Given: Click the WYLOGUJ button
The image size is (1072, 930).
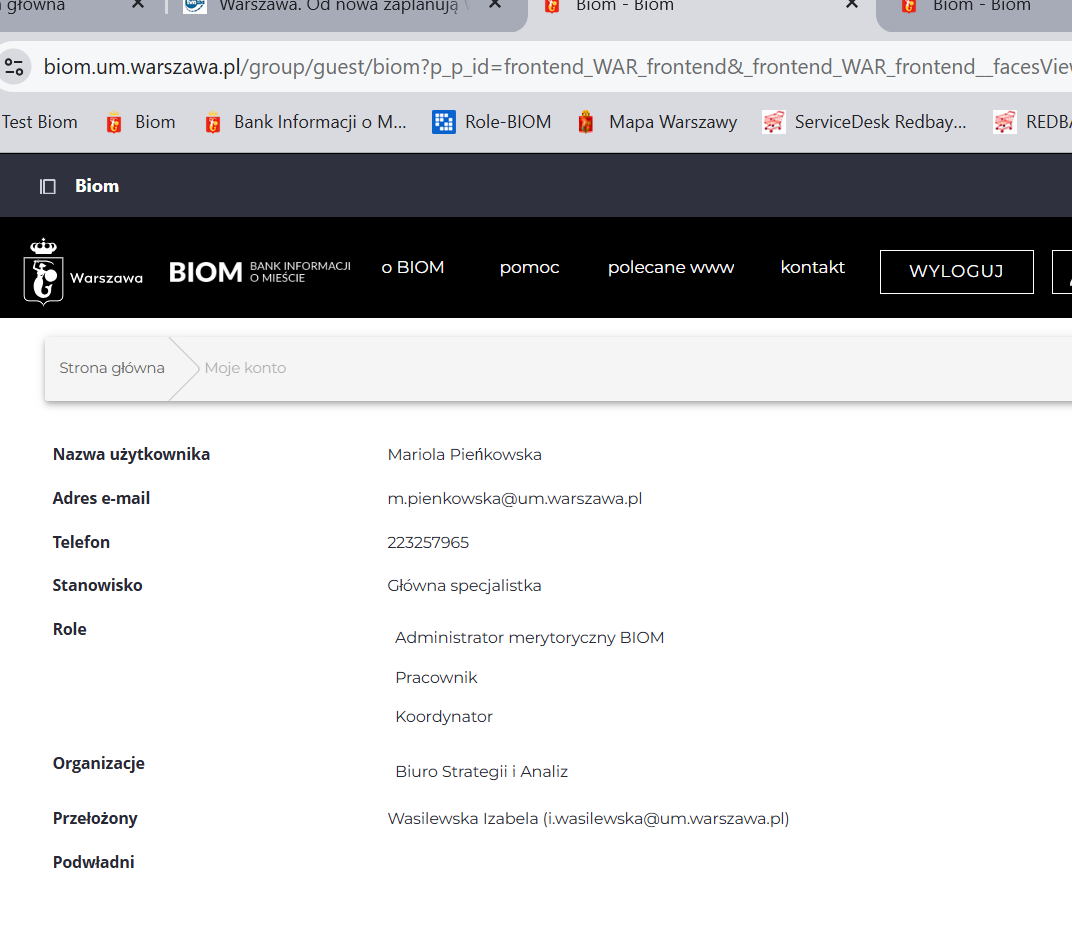Looking at the screenshot, I should [956, 272].
